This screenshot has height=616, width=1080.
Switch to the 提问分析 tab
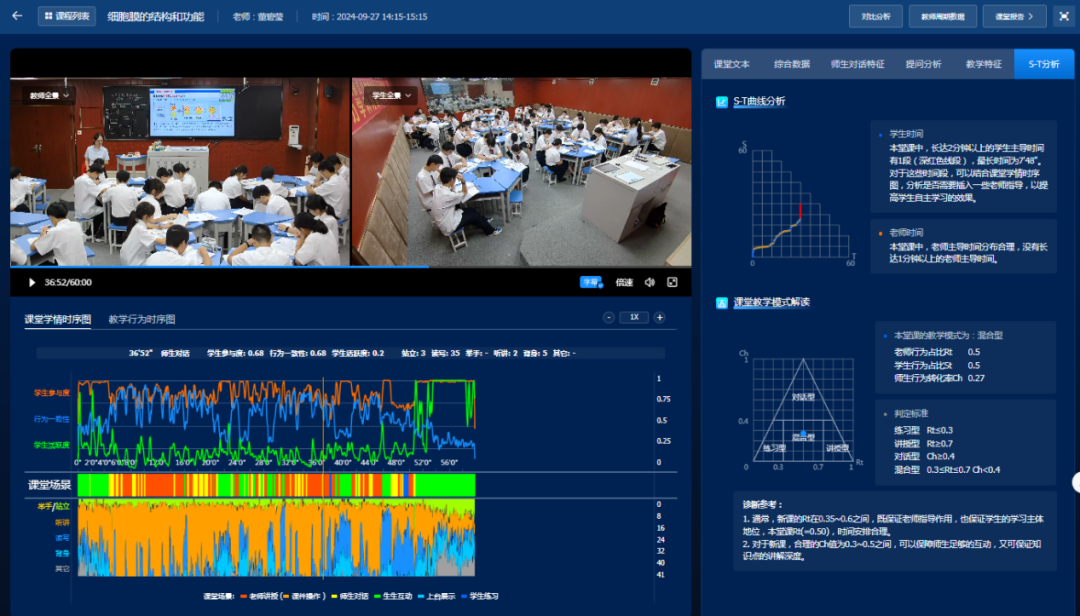tap(923, 64)
